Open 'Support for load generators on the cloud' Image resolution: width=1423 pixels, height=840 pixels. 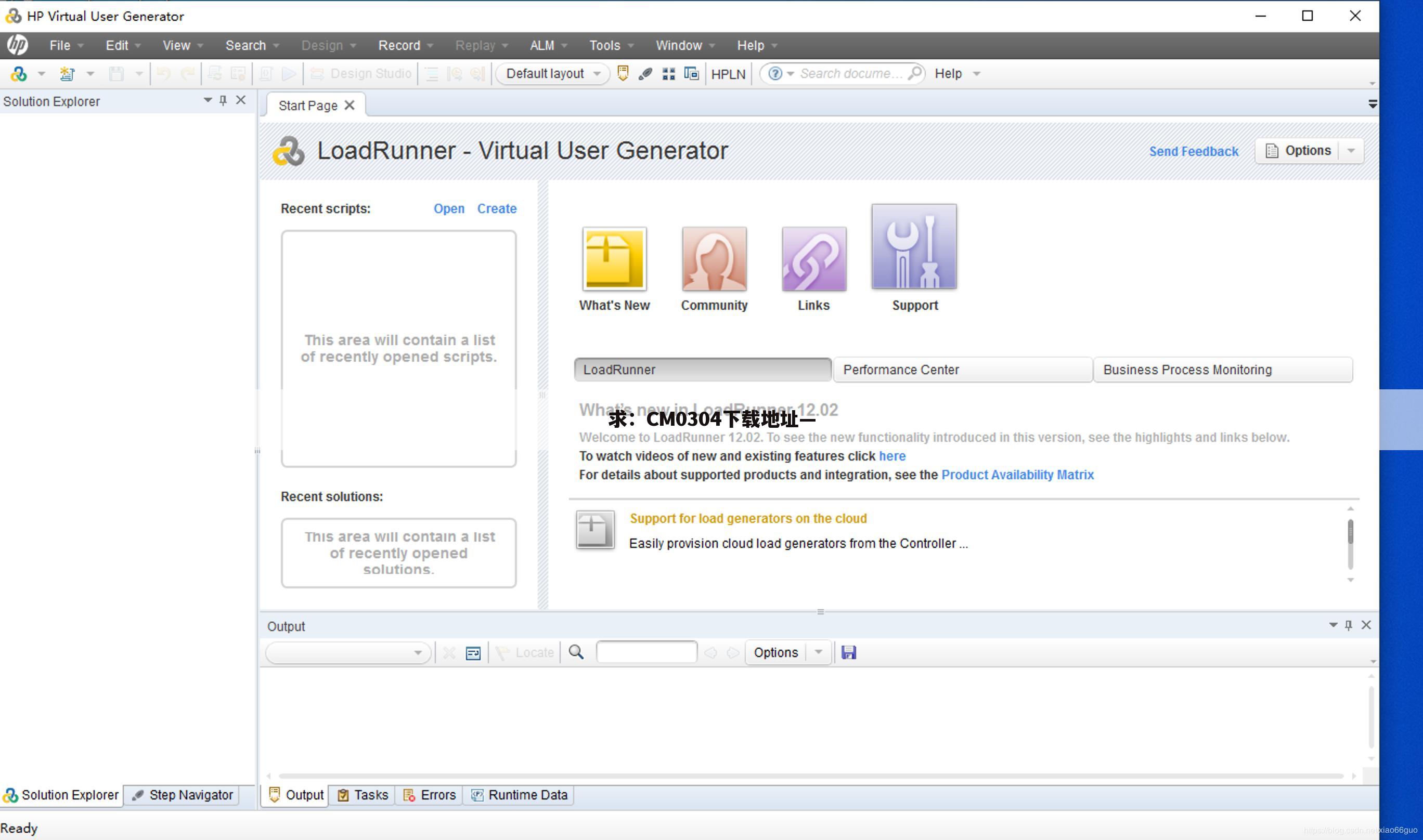click(748, 518)
